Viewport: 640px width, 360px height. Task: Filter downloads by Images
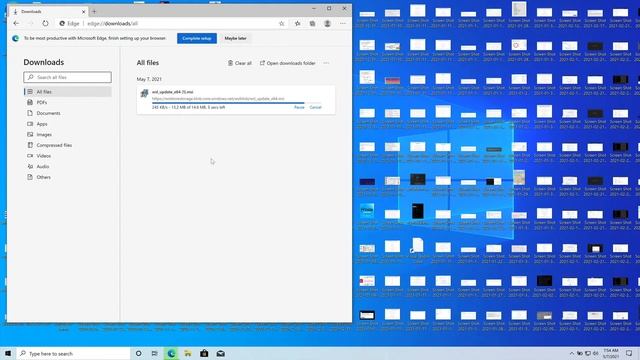[67, 134]
